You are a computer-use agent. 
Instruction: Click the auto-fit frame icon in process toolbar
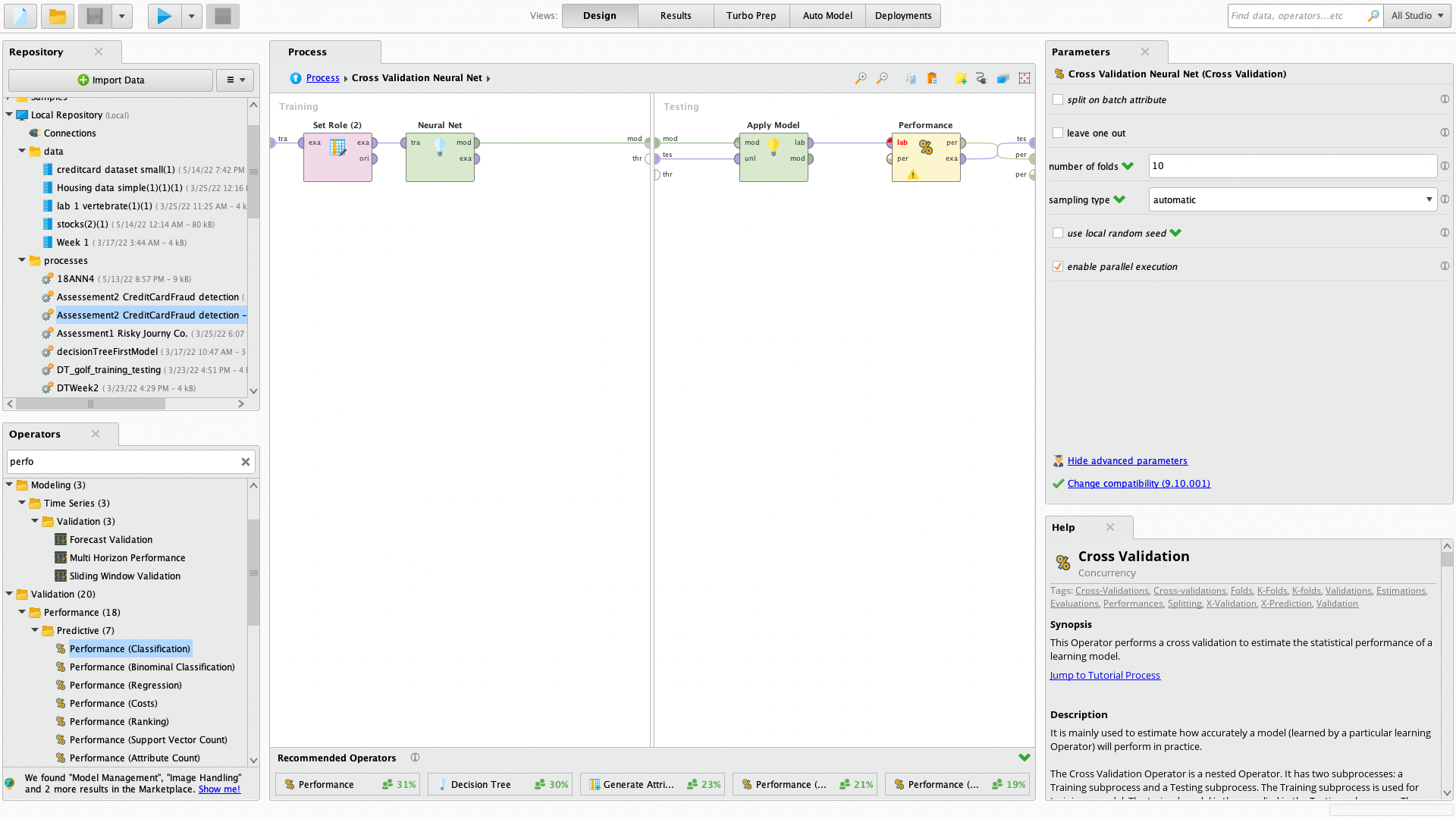(1025, 78)
